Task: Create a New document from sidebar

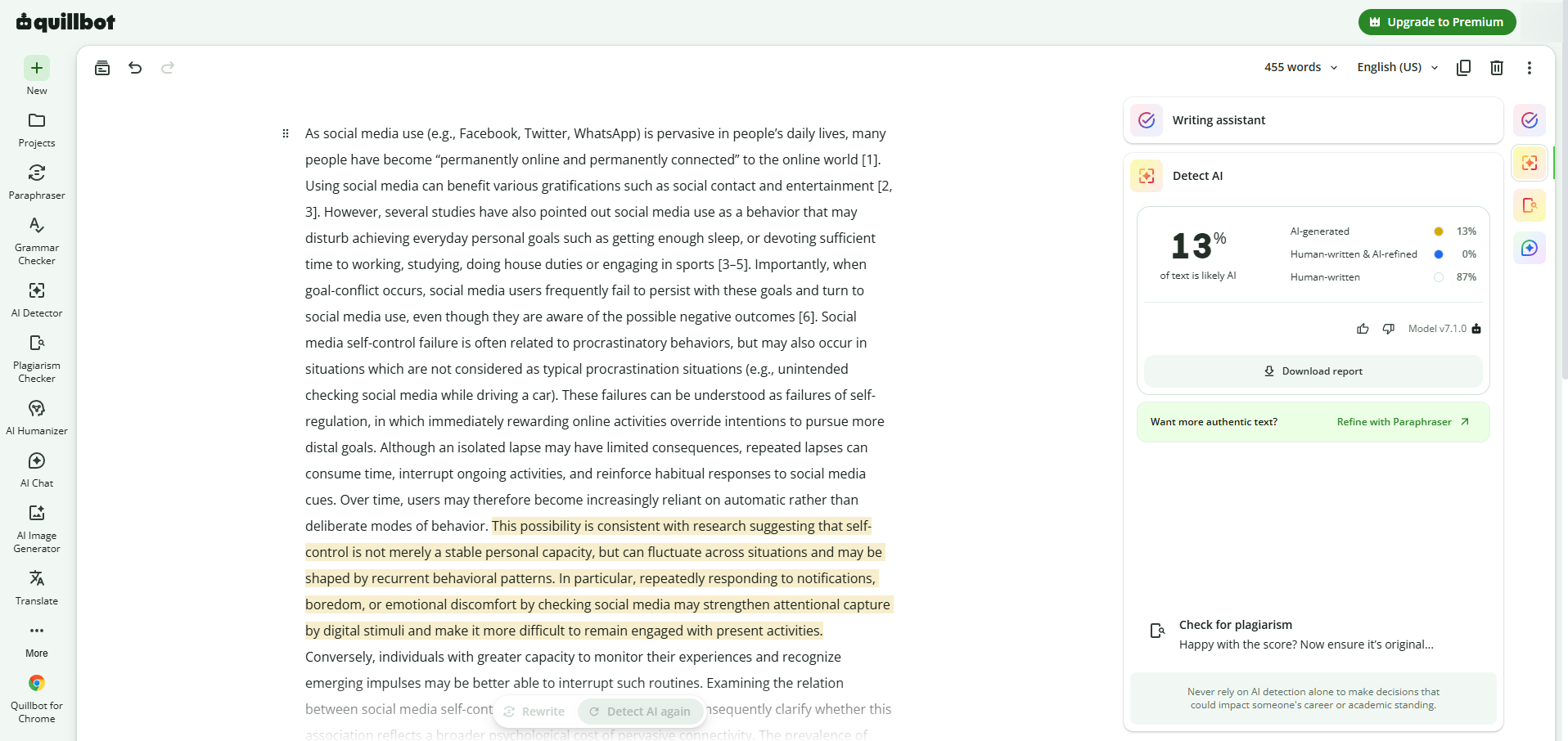Action: tap(37, 76)
